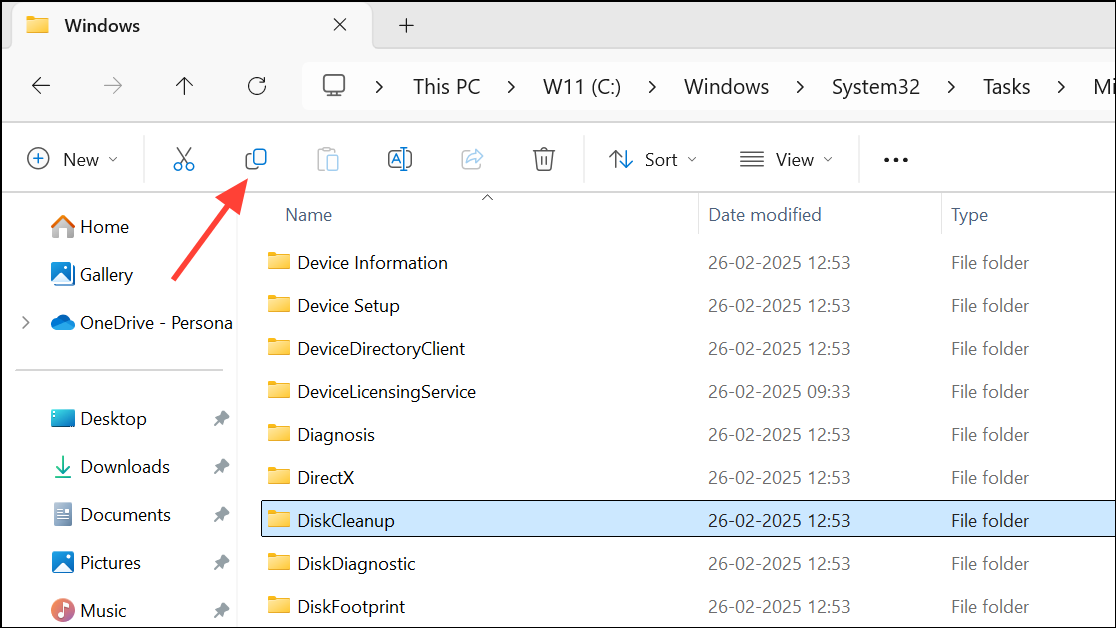Open the New item dropdown
Image resolution: width=1116 pixels, height=628 pixels.
(x=73, y=159)
